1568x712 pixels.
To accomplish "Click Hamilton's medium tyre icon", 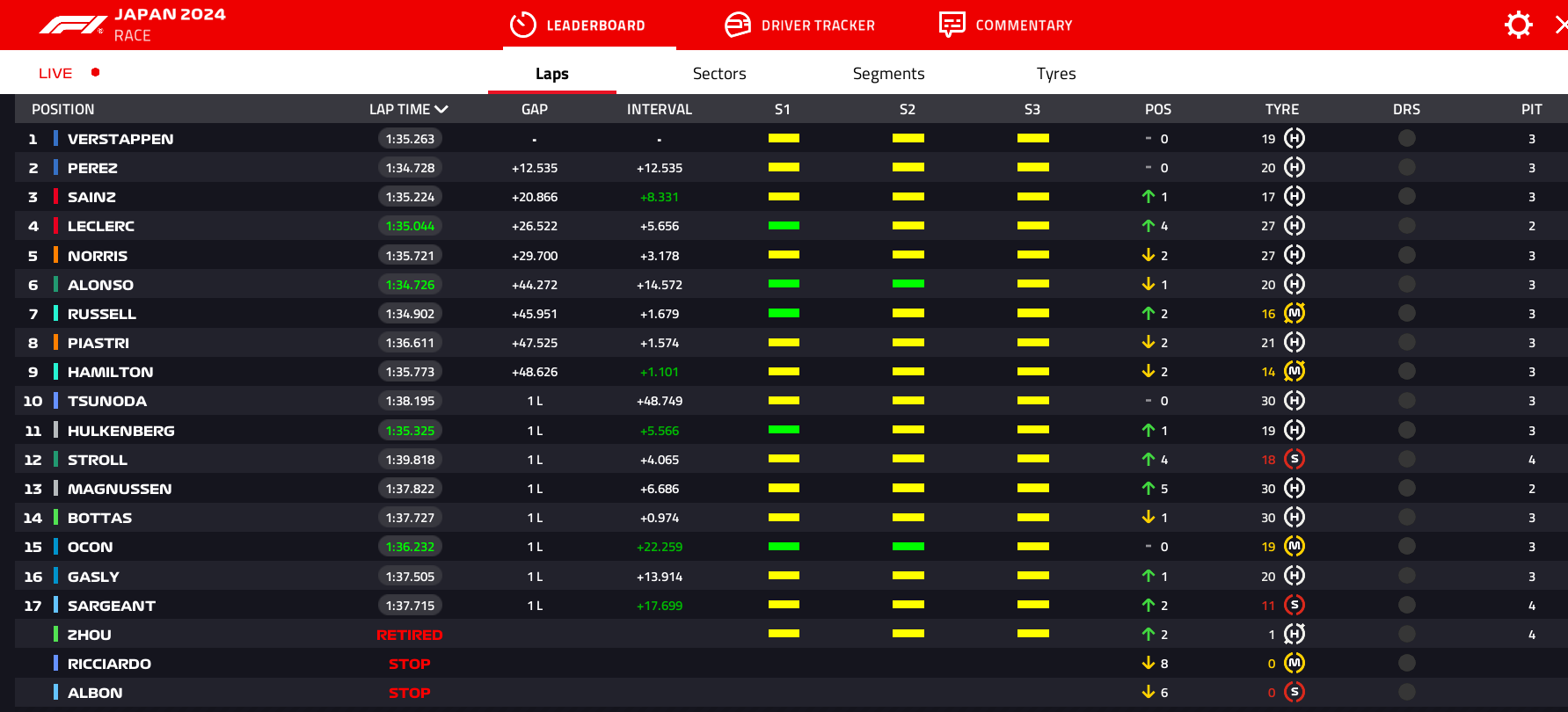I will coord(1295,371).
